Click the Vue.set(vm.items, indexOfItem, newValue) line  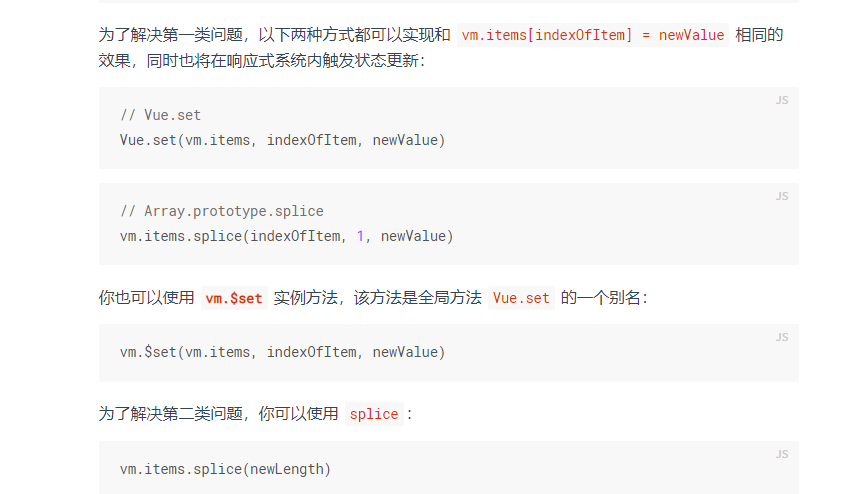282,140
